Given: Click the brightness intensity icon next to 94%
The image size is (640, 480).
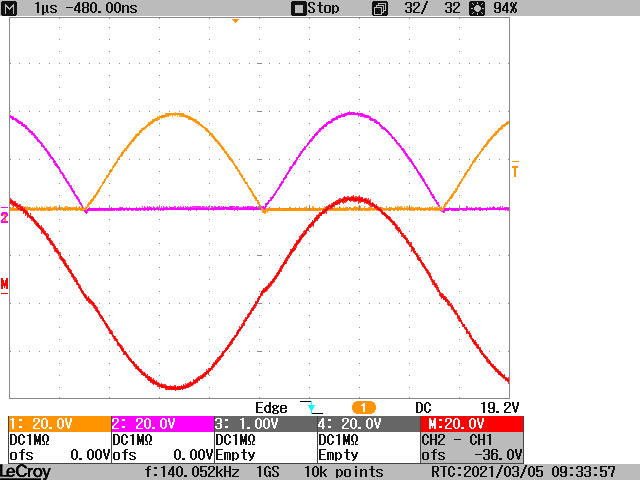Looking at the screenshot, I should point(477,8).
